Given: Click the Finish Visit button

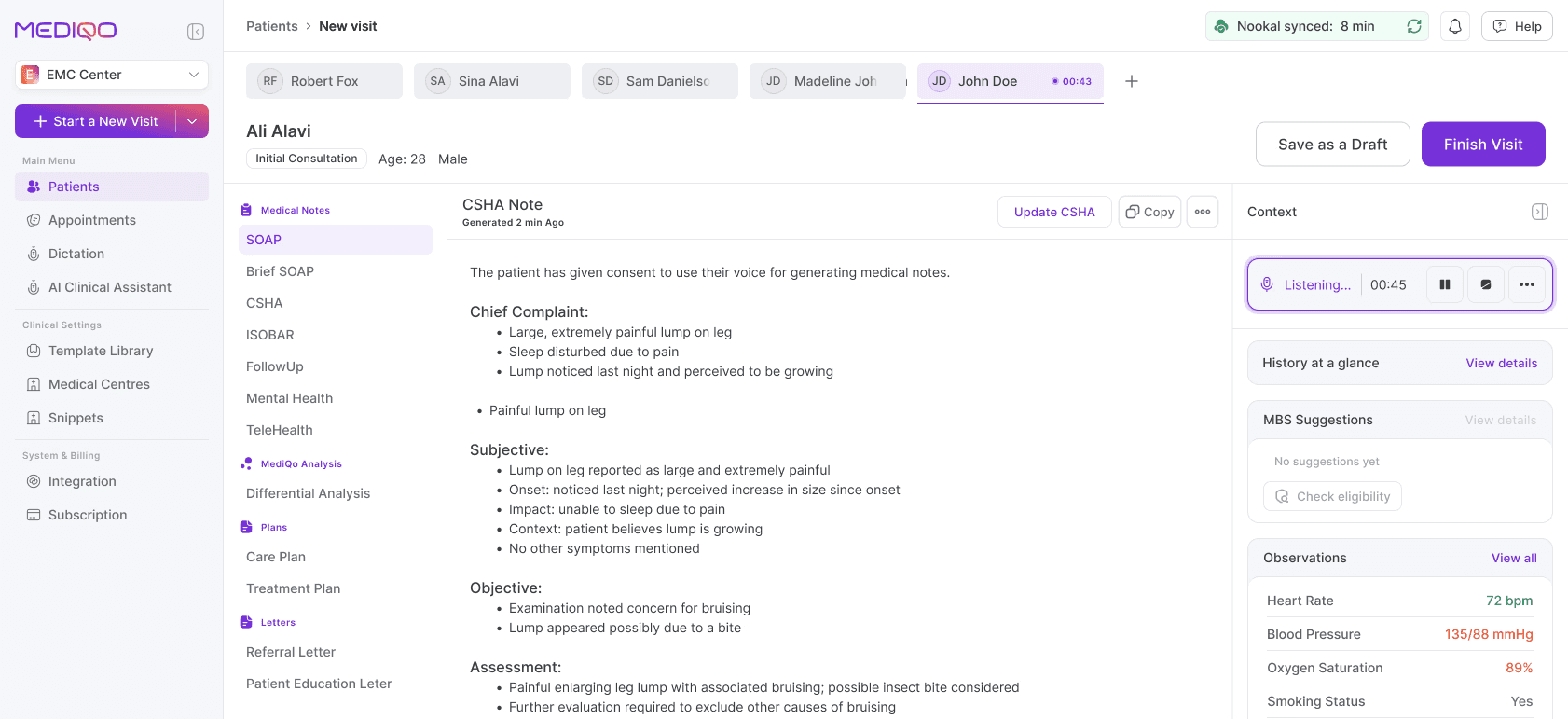Looking at the screenshot, I should [1483, 145].
